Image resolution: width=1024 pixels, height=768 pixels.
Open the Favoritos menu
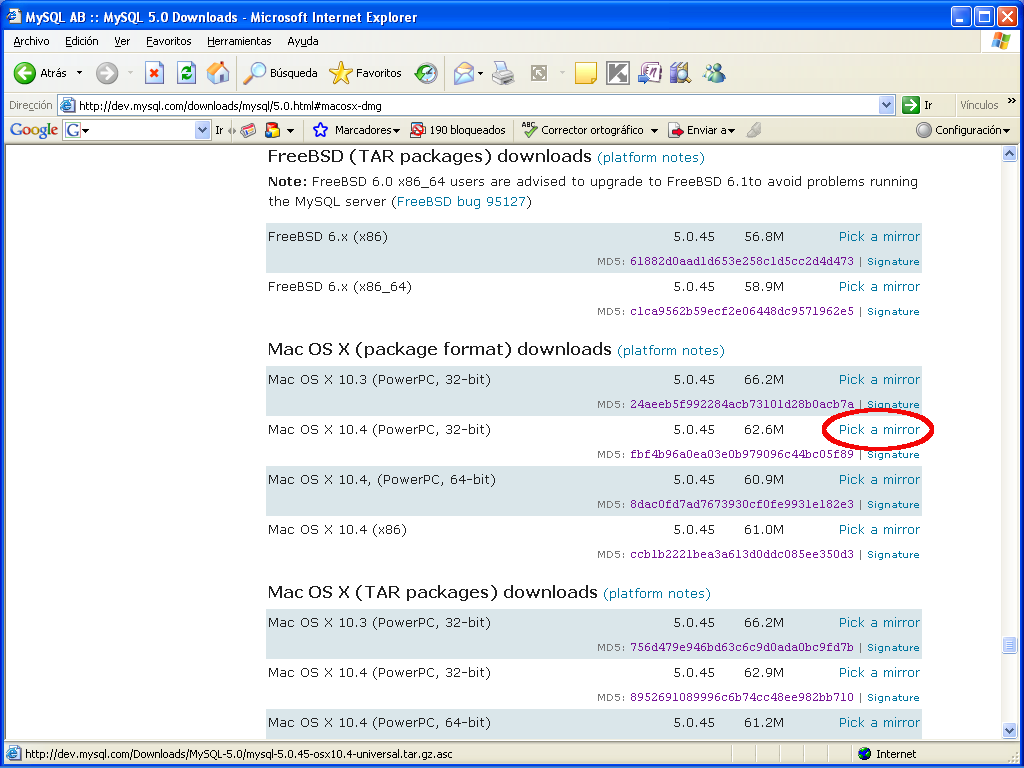[168, 41]
